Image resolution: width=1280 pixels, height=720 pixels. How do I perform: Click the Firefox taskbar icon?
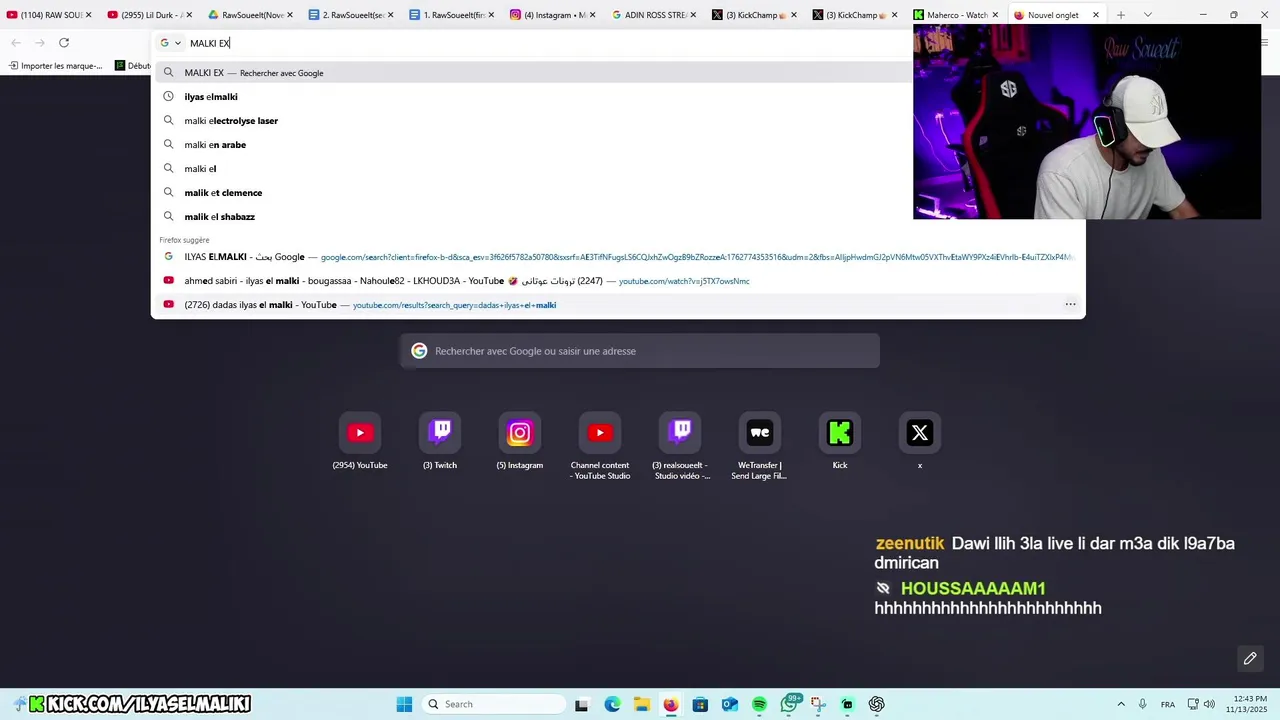click(671, 704)
